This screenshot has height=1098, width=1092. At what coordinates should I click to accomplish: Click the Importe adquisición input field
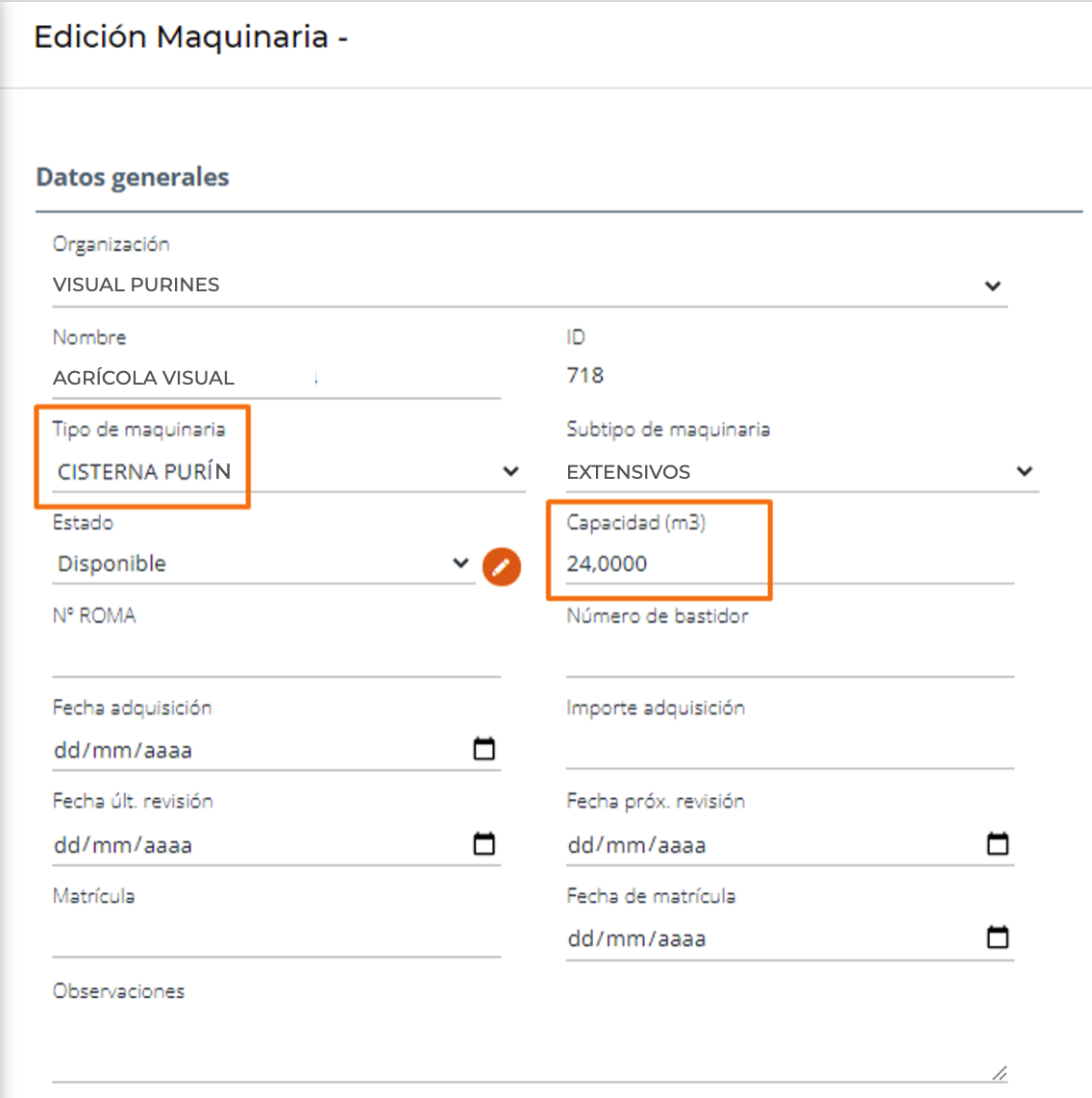click(788, 750)
